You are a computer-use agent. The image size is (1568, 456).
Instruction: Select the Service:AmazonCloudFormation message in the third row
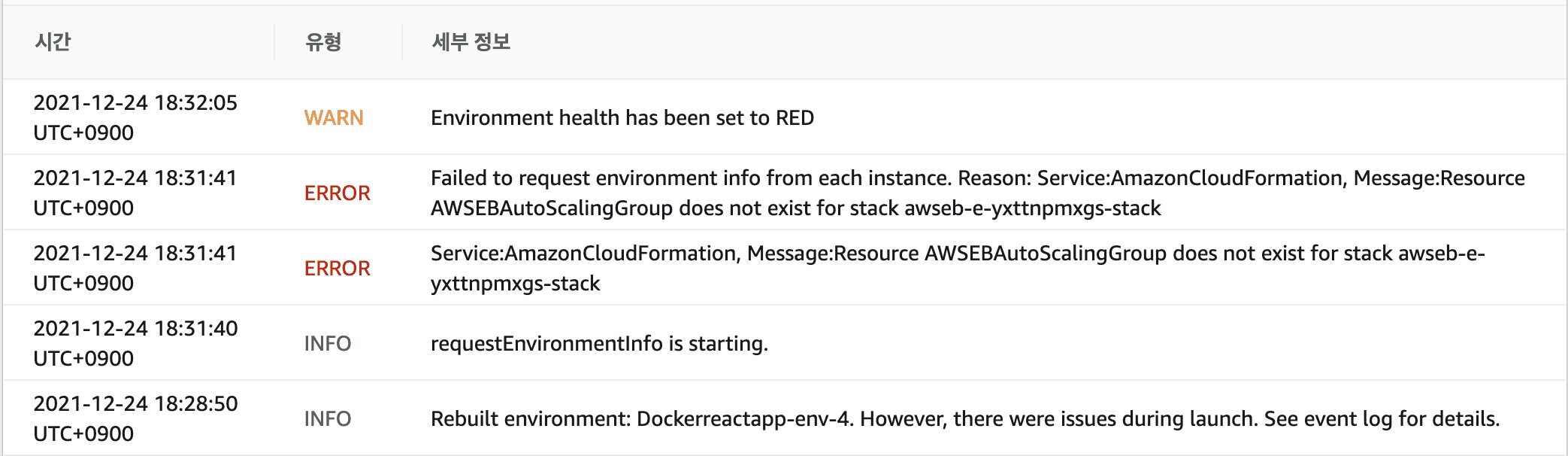[x=958, y=268]
